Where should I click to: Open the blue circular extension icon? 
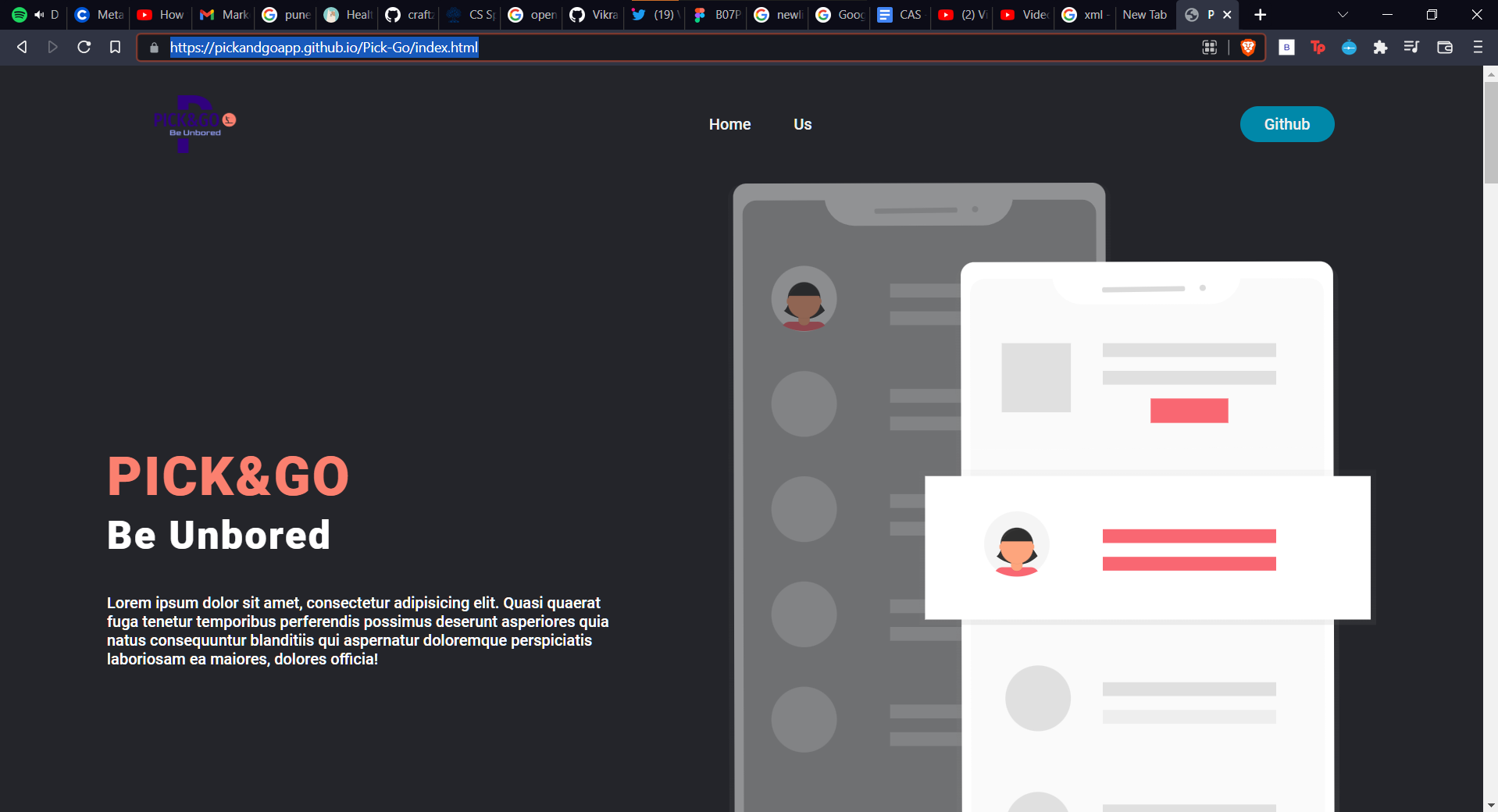[1349, 48]
